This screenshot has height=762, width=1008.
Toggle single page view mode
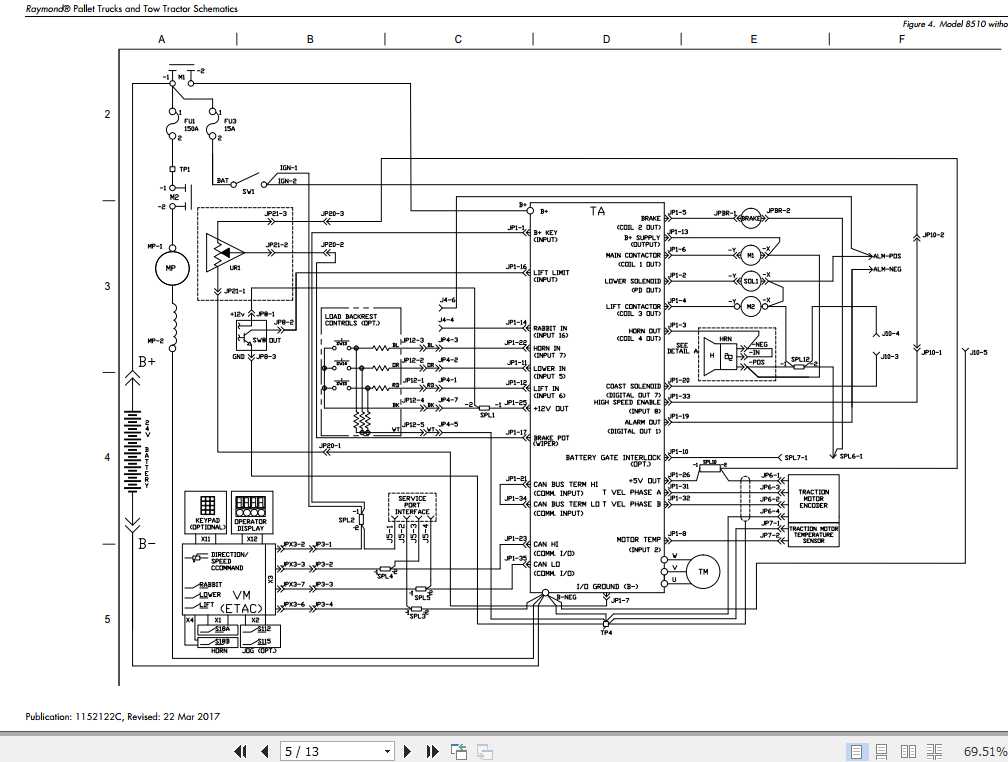pos(856,750)
